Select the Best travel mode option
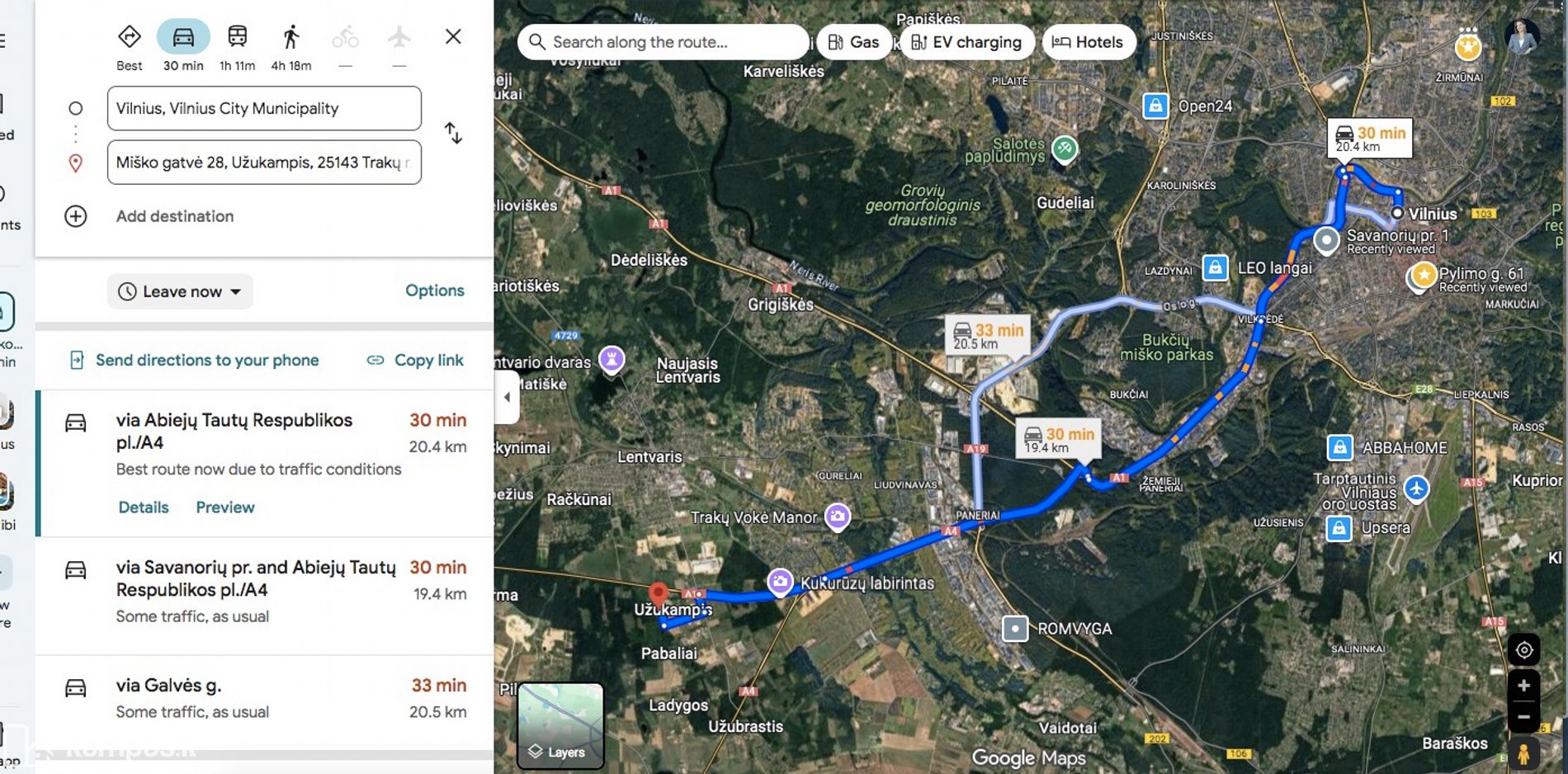1568x774 pixels. click(130, 37)
